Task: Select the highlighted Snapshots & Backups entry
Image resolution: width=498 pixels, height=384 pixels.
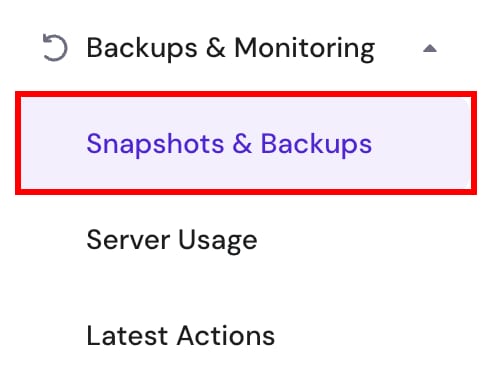Action: [246, 143]
